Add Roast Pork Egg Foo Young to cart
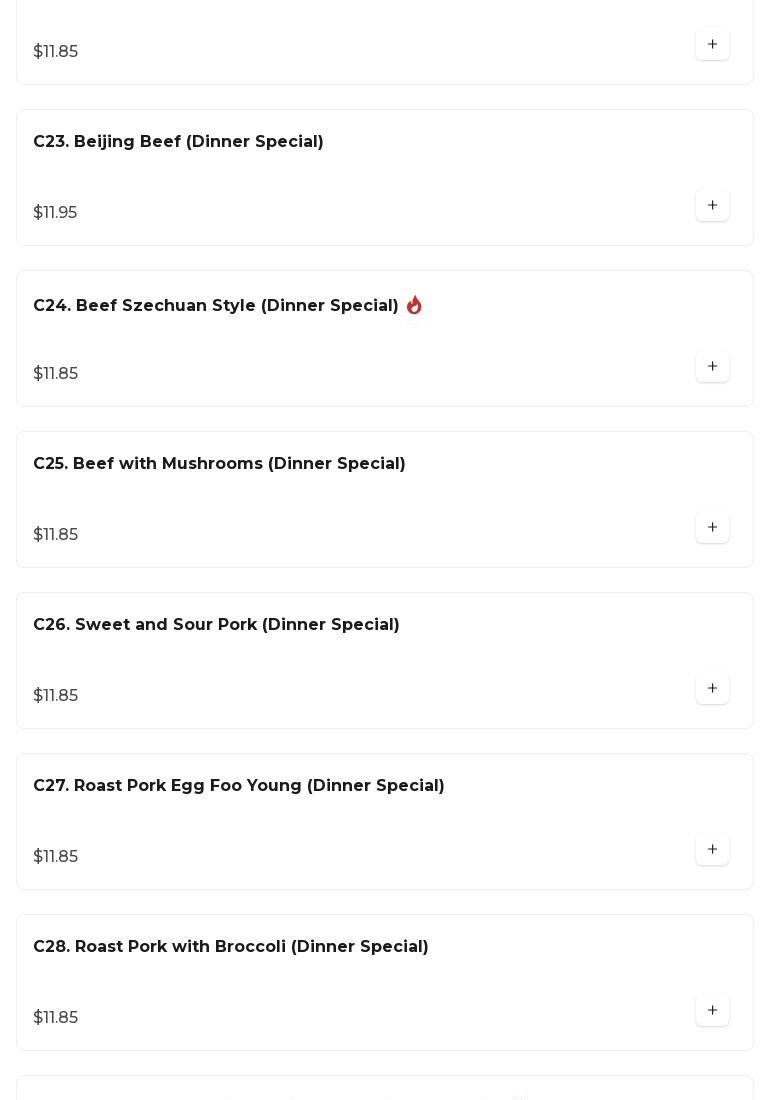Screen dimensions: 770x1100 [x=712, y=850]
